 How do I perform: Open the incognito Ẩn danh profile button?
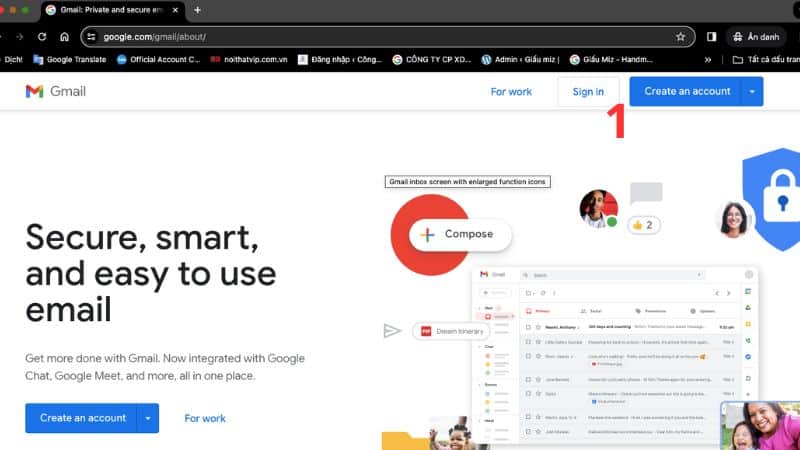point(756,37)
